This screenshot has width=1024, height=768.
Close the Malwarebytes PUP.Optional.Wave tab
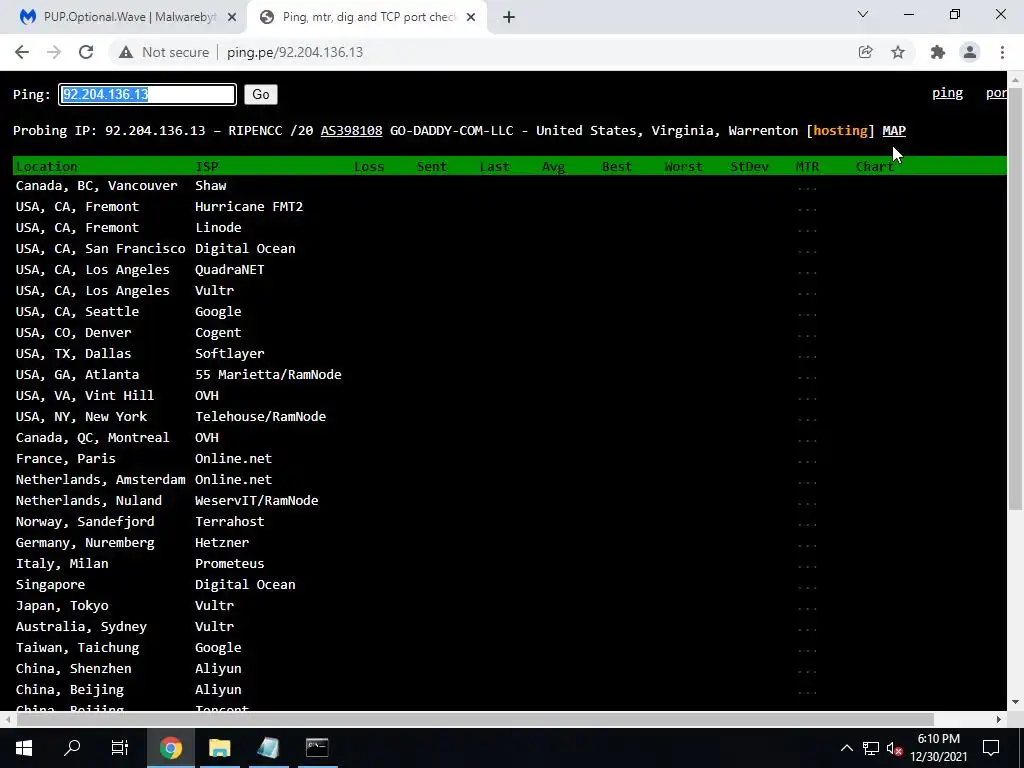[x=231, y=17]
